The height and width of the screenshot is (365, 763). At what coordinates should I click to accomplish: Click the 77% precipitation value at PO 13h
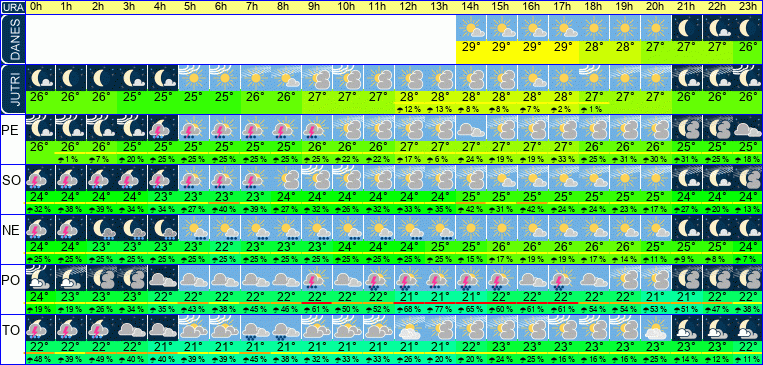click(440, 309)
